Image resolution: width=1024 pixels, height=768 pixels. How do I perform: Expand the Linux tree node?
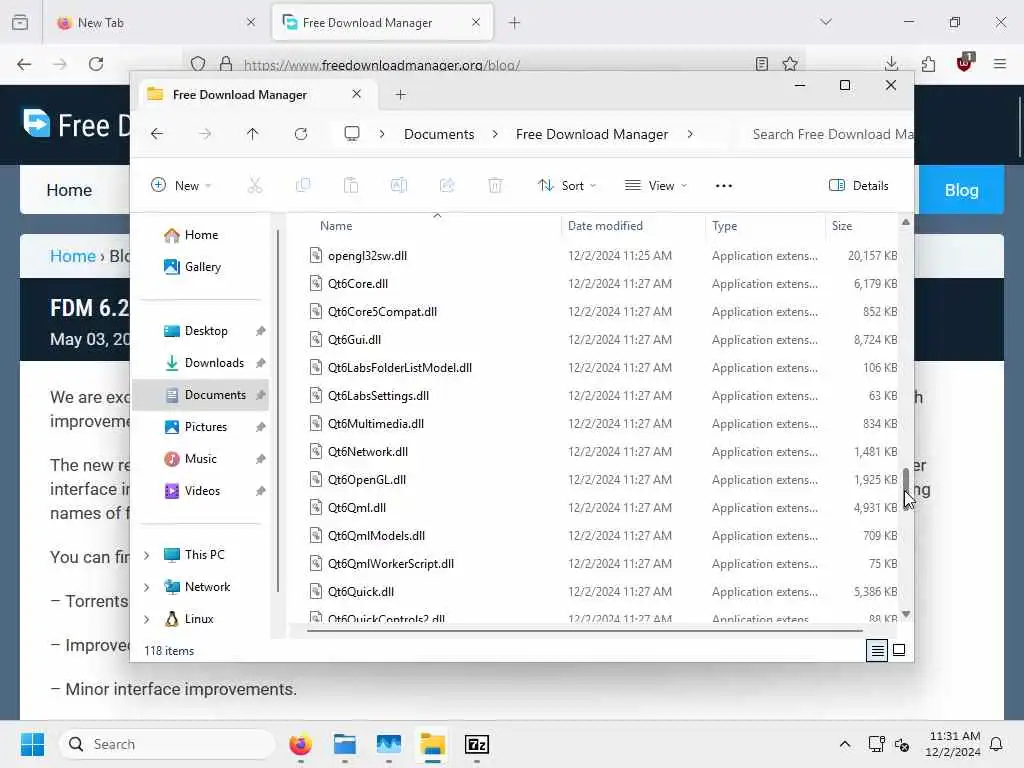point(147,619)
